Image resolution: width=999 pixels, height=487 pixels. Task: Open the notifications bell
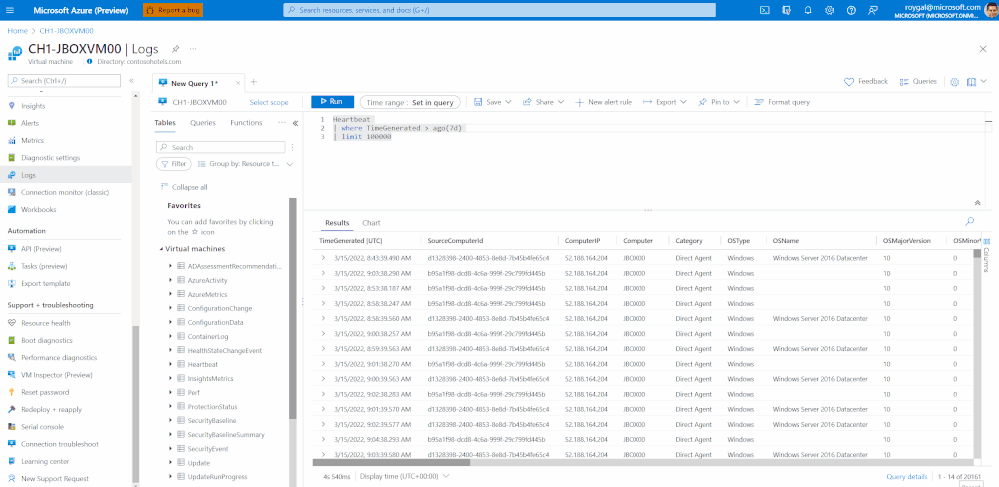(x=808, y=10)
